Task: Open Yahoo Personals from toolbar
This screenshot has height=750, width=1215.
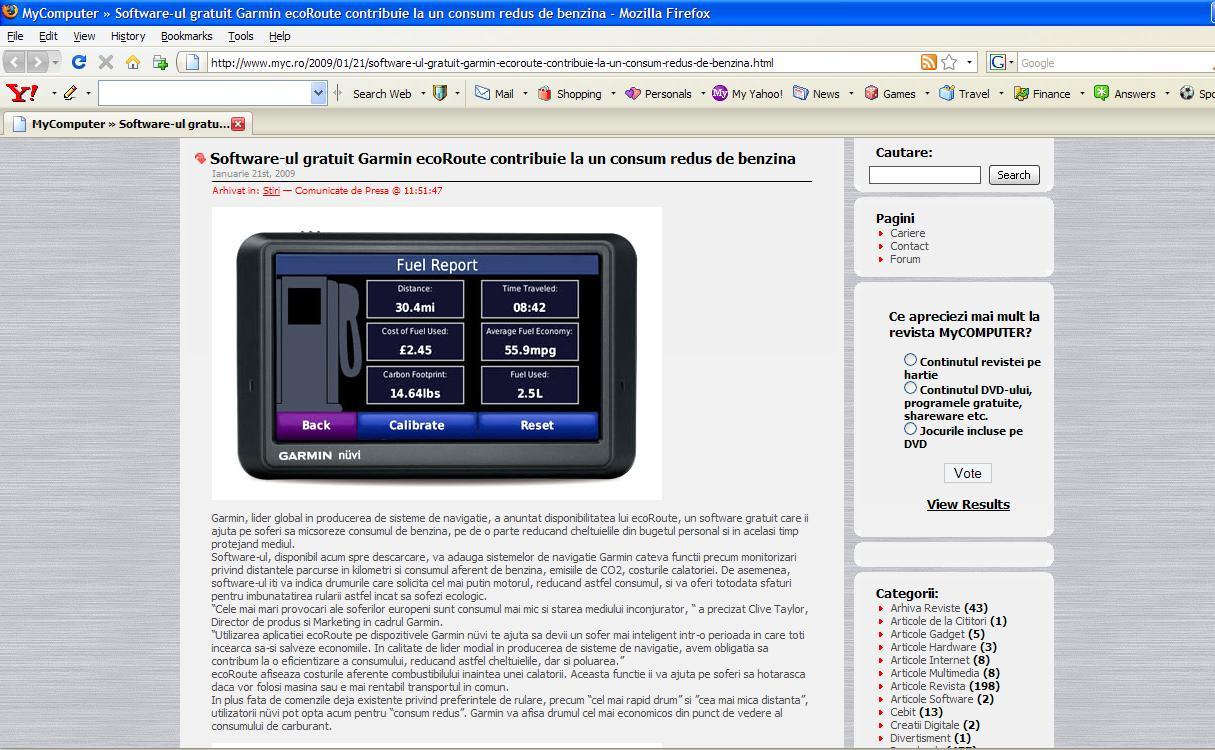Action: pos(658,93)
